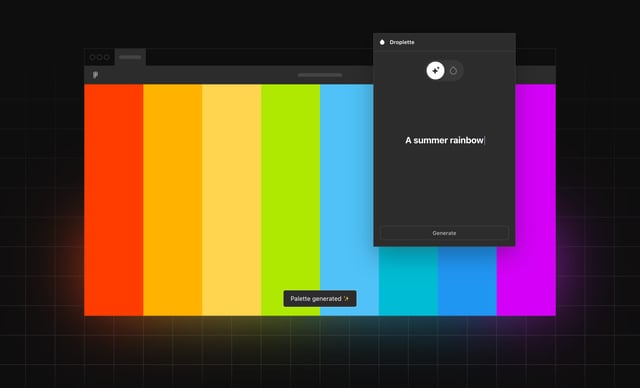Open the Figma logo in toolbar
640x388 pixels.
(95, 75)
